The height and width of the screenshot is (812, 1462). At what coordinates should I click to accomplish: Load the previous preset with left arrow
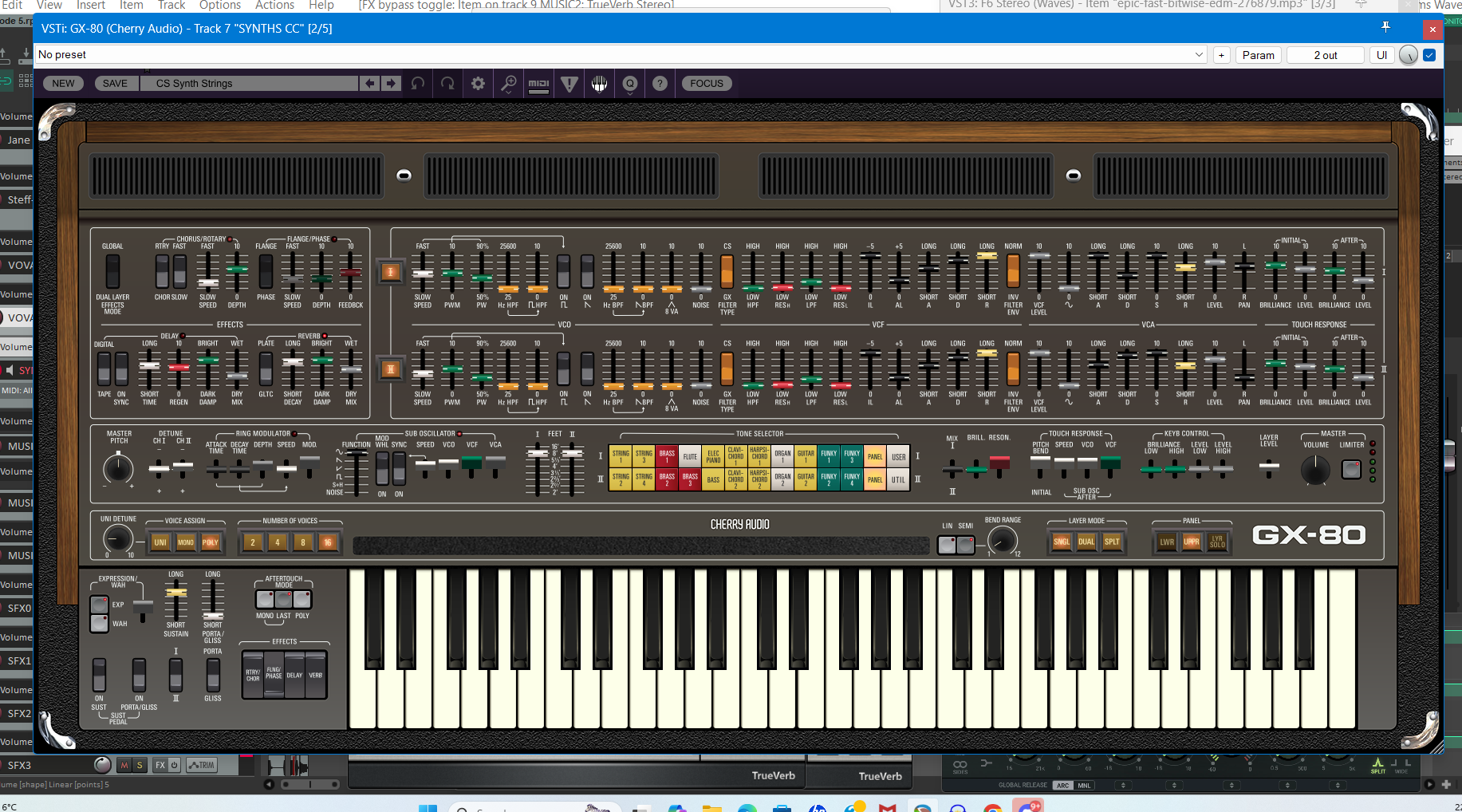(370, 83)
